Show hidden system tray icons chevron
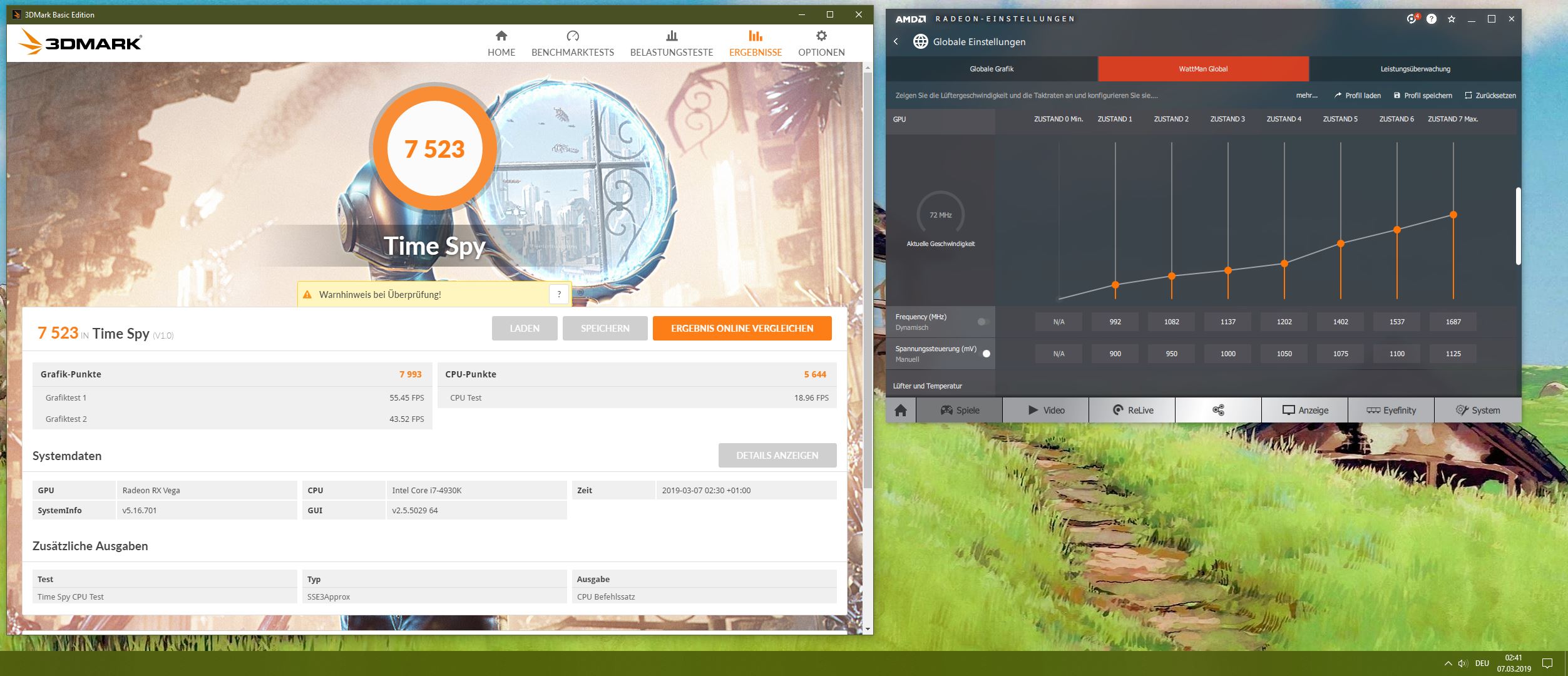 pos(1448,663)
